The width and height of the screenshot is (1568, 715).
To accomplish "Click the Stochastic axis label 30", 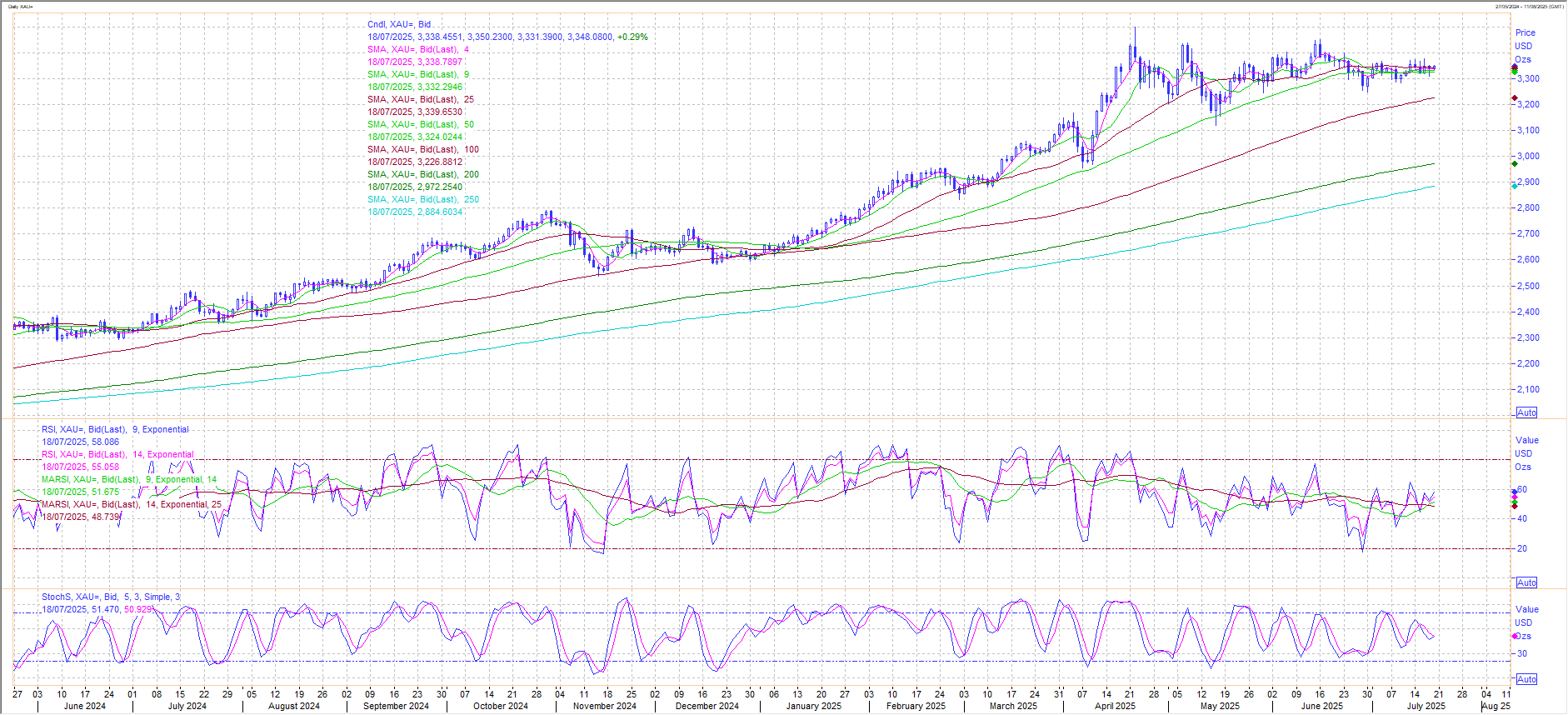I will click(x=1522, y=653).
